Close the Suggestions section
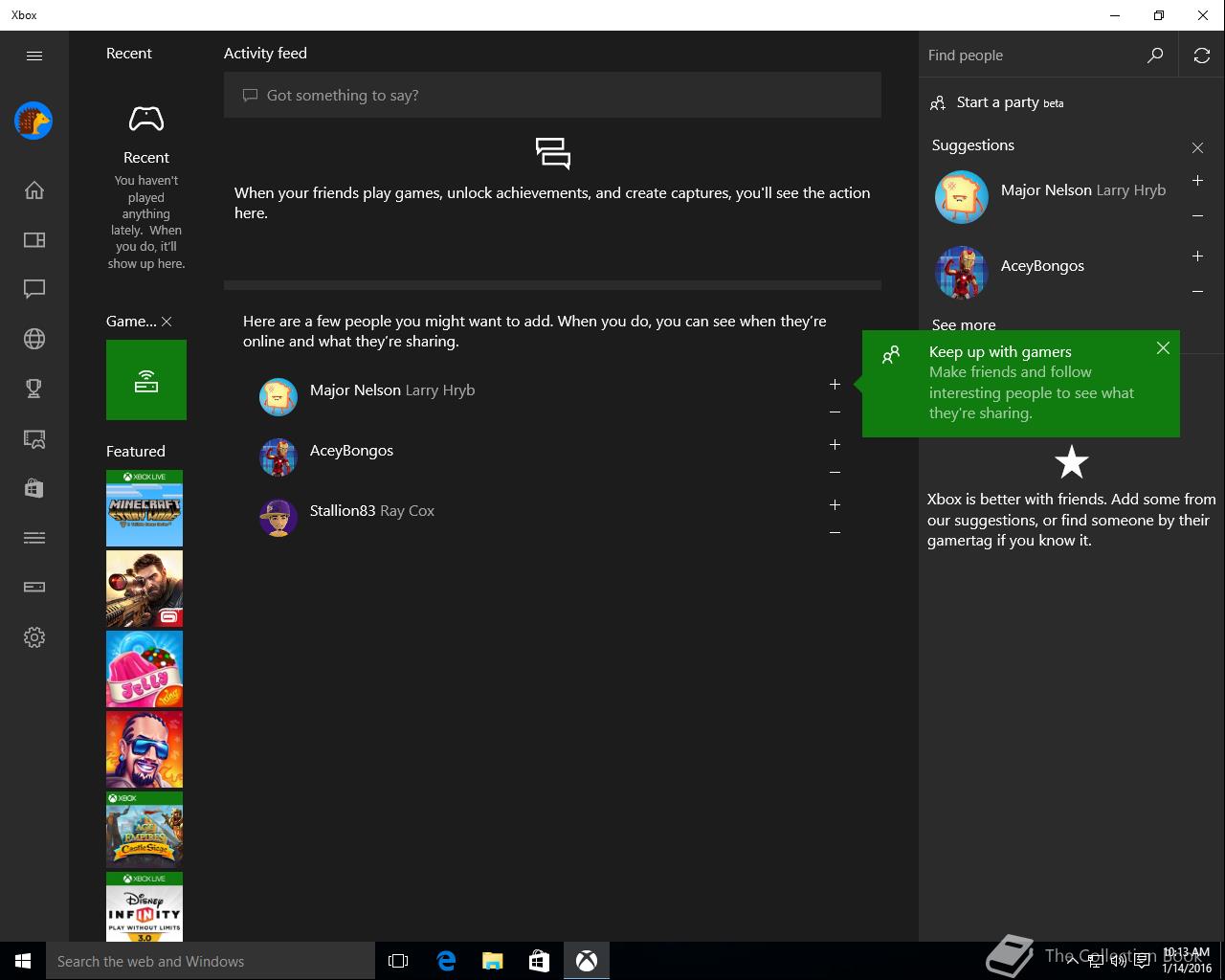The width and height of the screenshot is (1225, 980). pos(1197,147)
